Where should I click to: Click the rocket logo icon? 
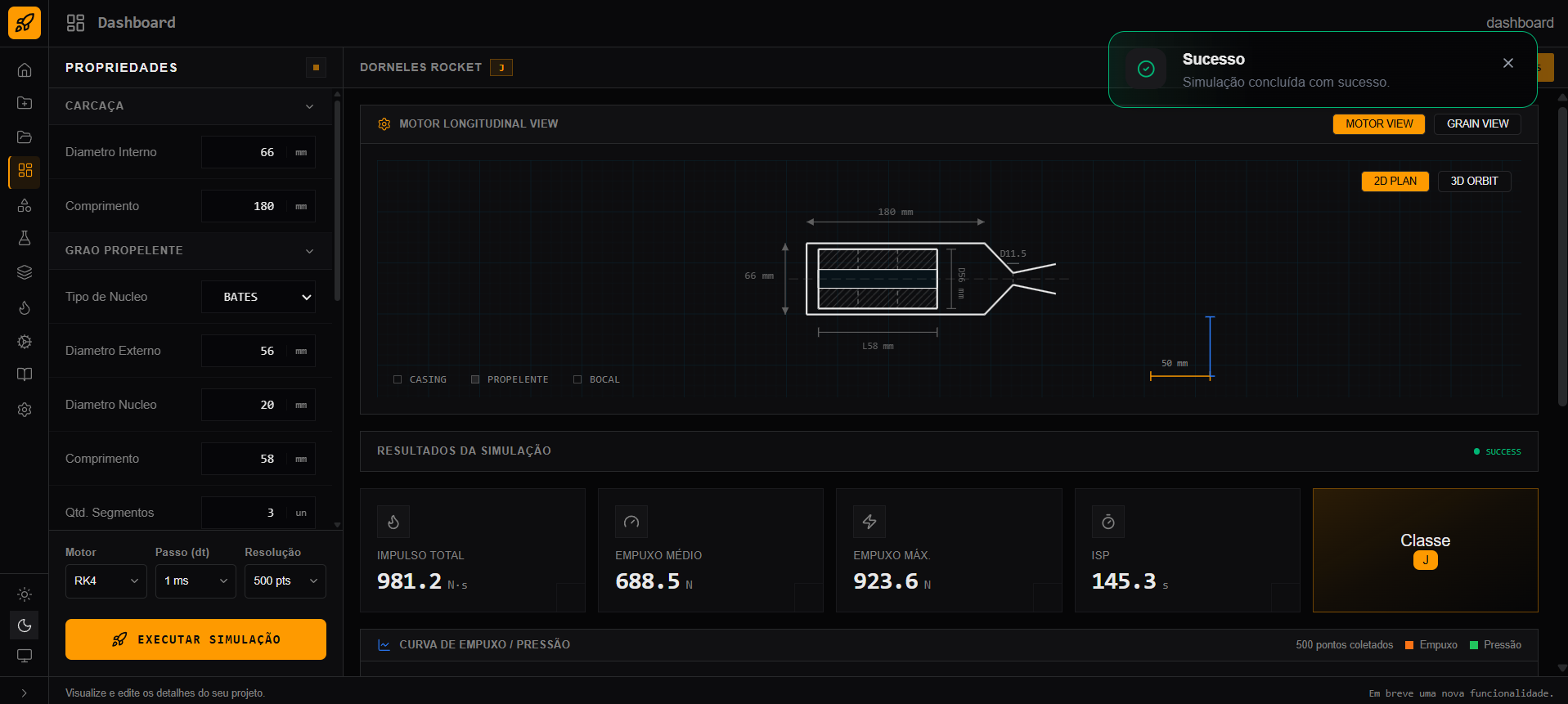tap(25, 23)
